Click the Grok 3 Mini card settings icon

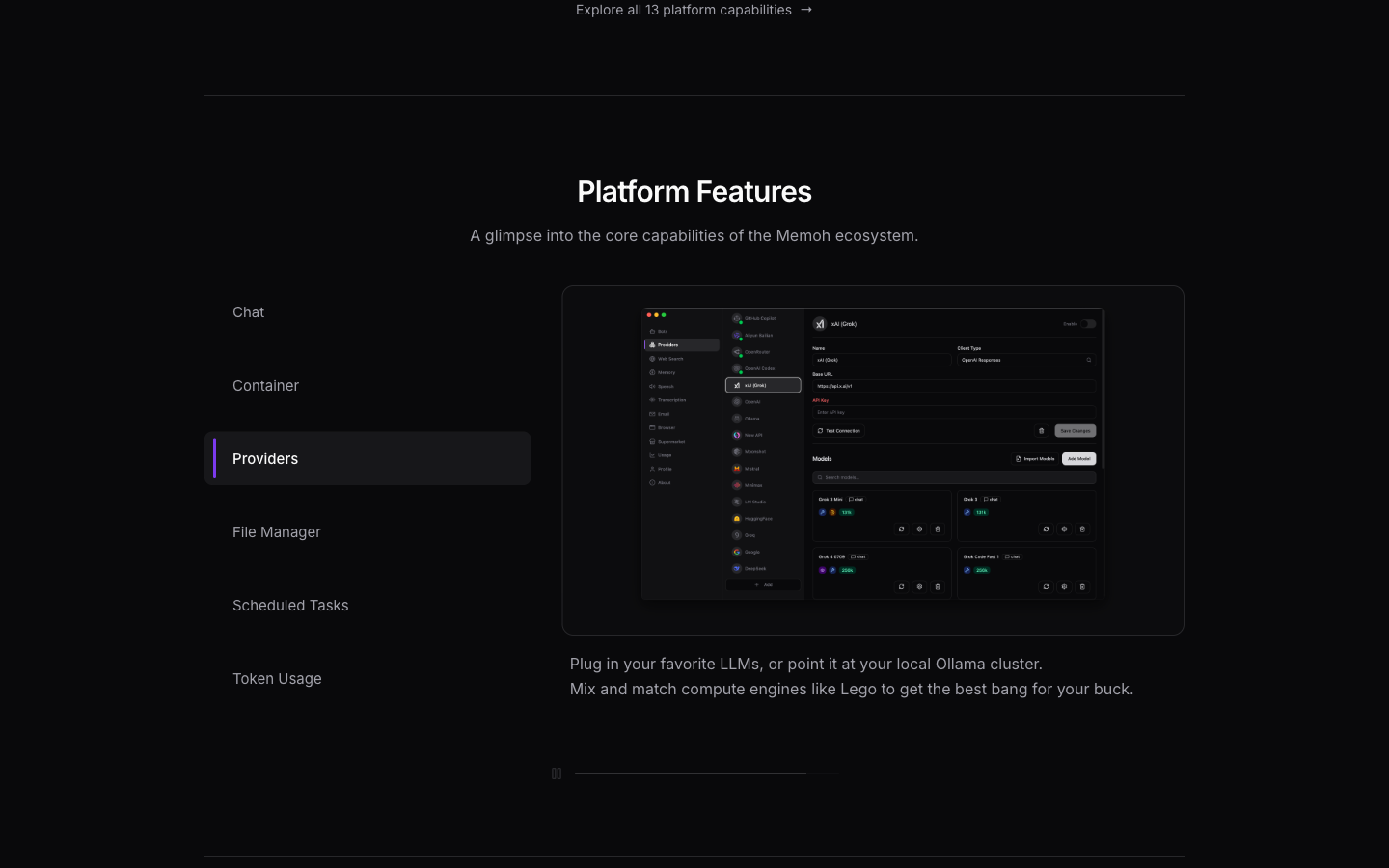[x=919, y=529]
